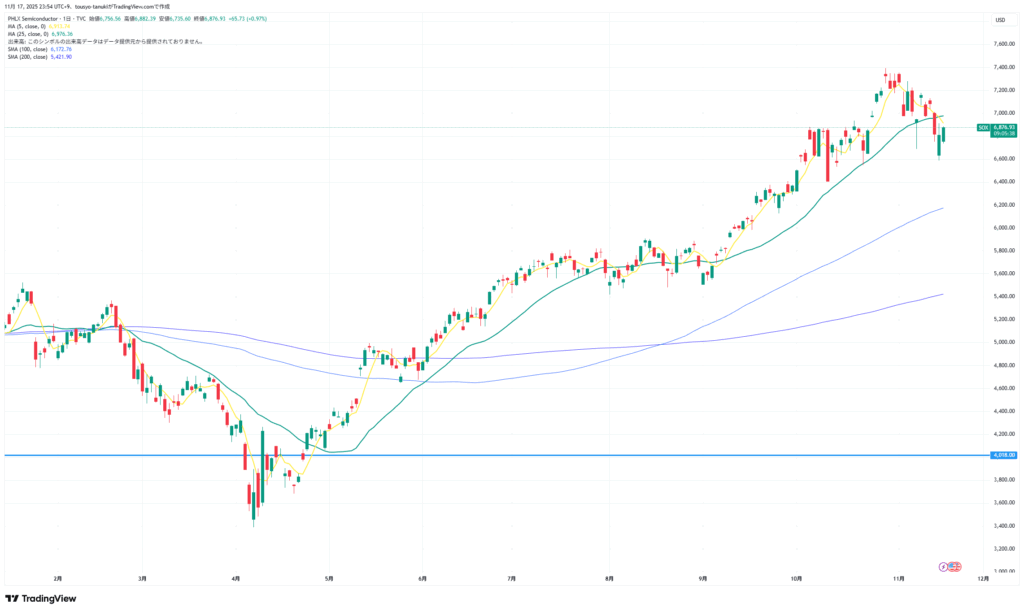Open the USD currency selector
Image resolution: width=1024 pixels, height=612 pixels.
tap(999, 20)
